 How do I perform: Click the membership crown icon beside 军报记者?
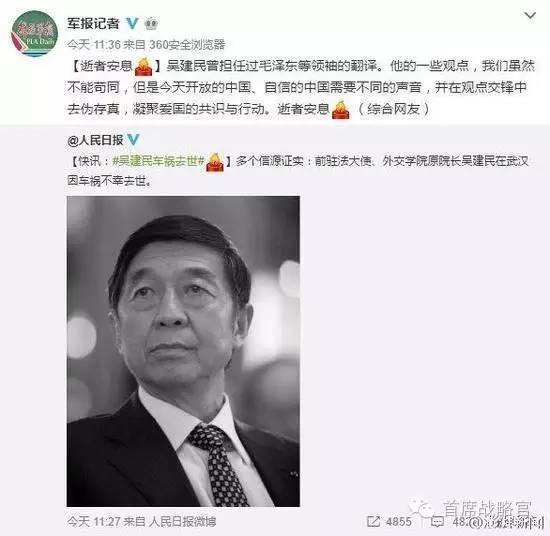tap(151, 24)
